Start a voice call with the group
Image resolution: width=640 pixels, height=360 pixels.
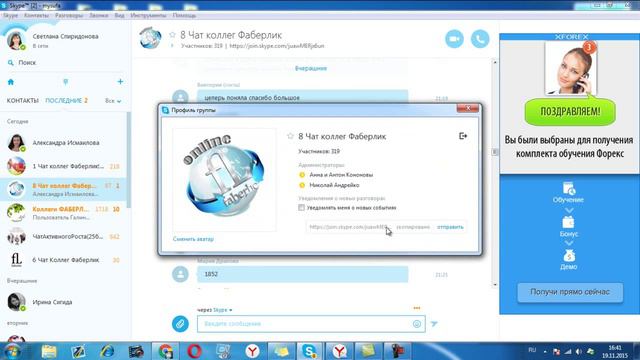pyautogui.click(x=480, y=39)
